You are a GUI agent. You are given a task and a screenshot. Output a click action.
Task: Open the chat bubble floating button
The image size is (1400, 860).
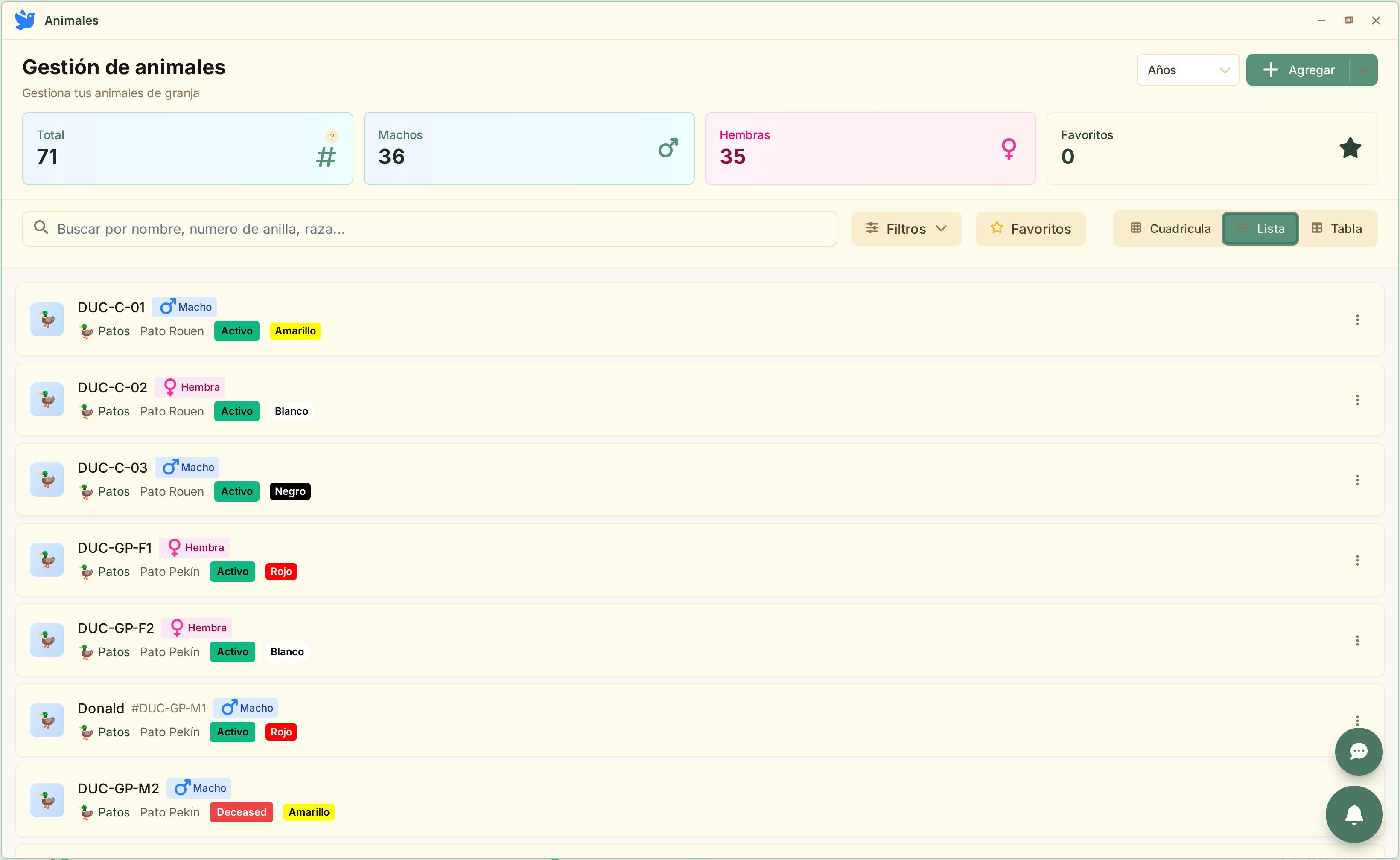(x=1359, y=751)
